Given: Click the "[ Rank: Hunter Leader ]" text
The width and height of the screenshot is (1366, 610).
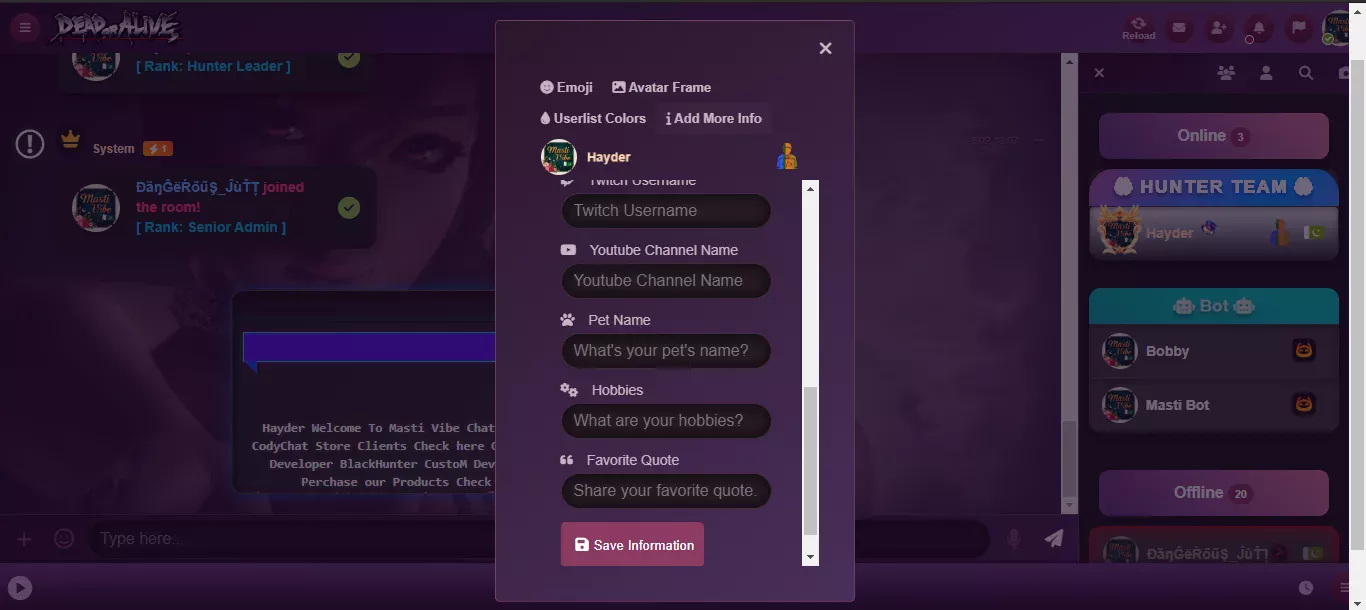Looking at the screenshot, I should [213, 66].
